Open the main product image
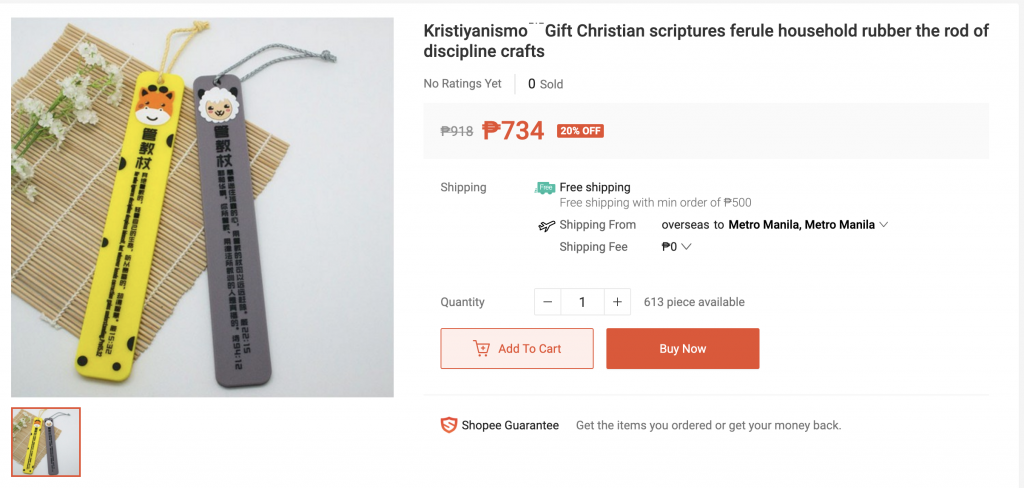The image size is (1024, 488). [x=202, y=207]
